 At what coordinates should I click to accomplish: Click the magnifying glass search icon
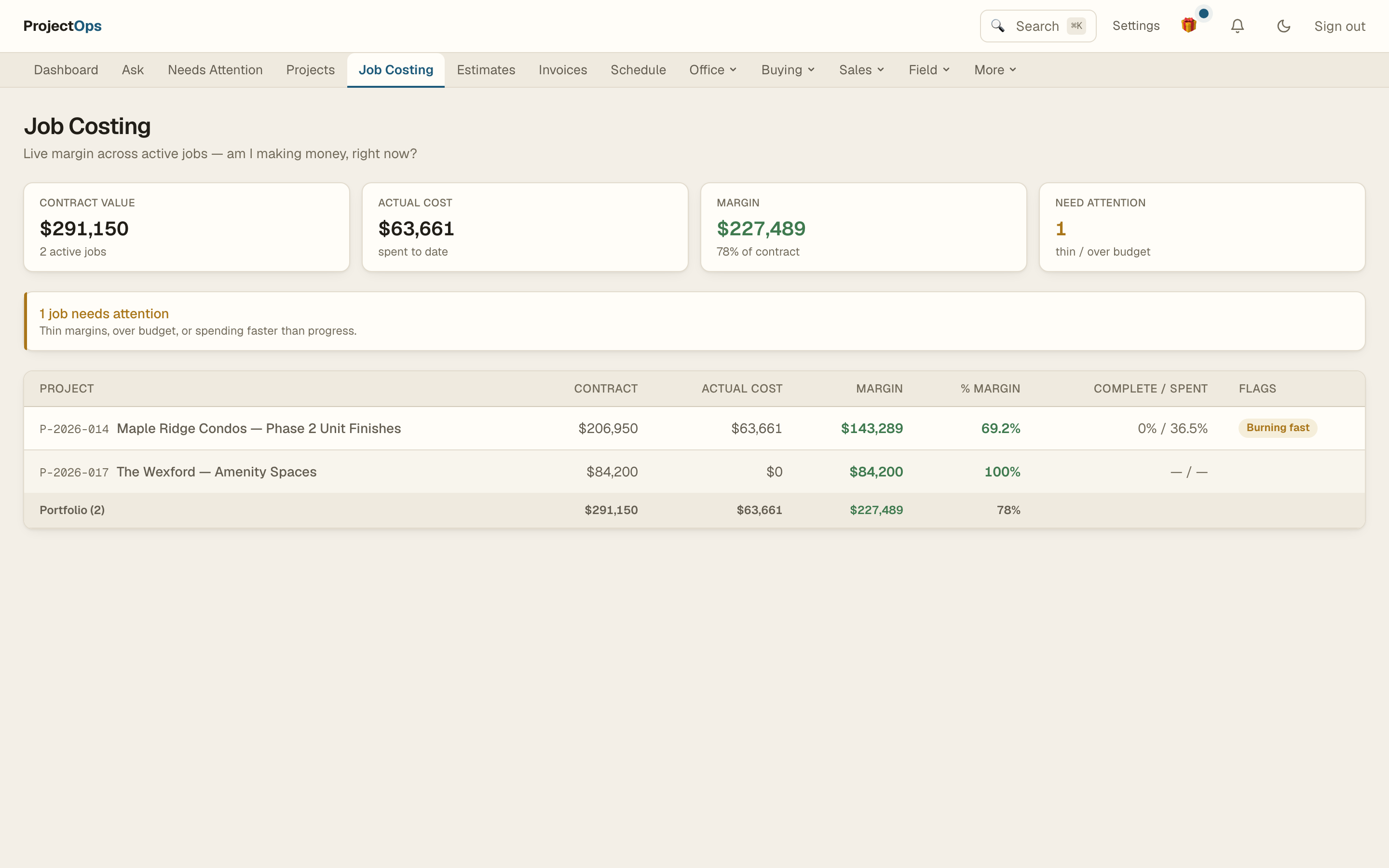(x=997, y=26)
